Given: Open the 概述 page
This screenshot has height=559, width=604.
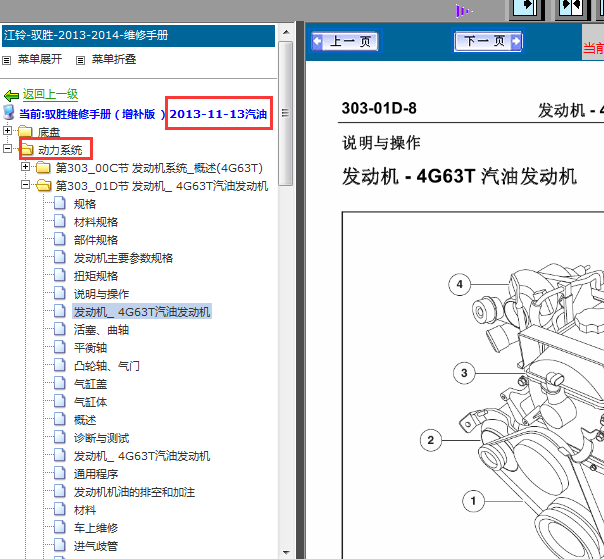Looking at the screenshot, I should coord(85,420).
